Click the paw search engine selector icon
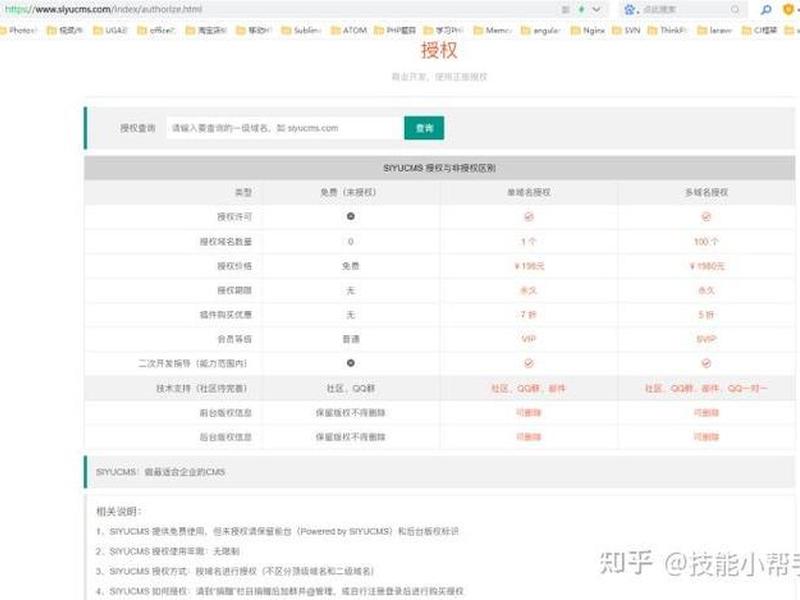 tap(630, 10)
